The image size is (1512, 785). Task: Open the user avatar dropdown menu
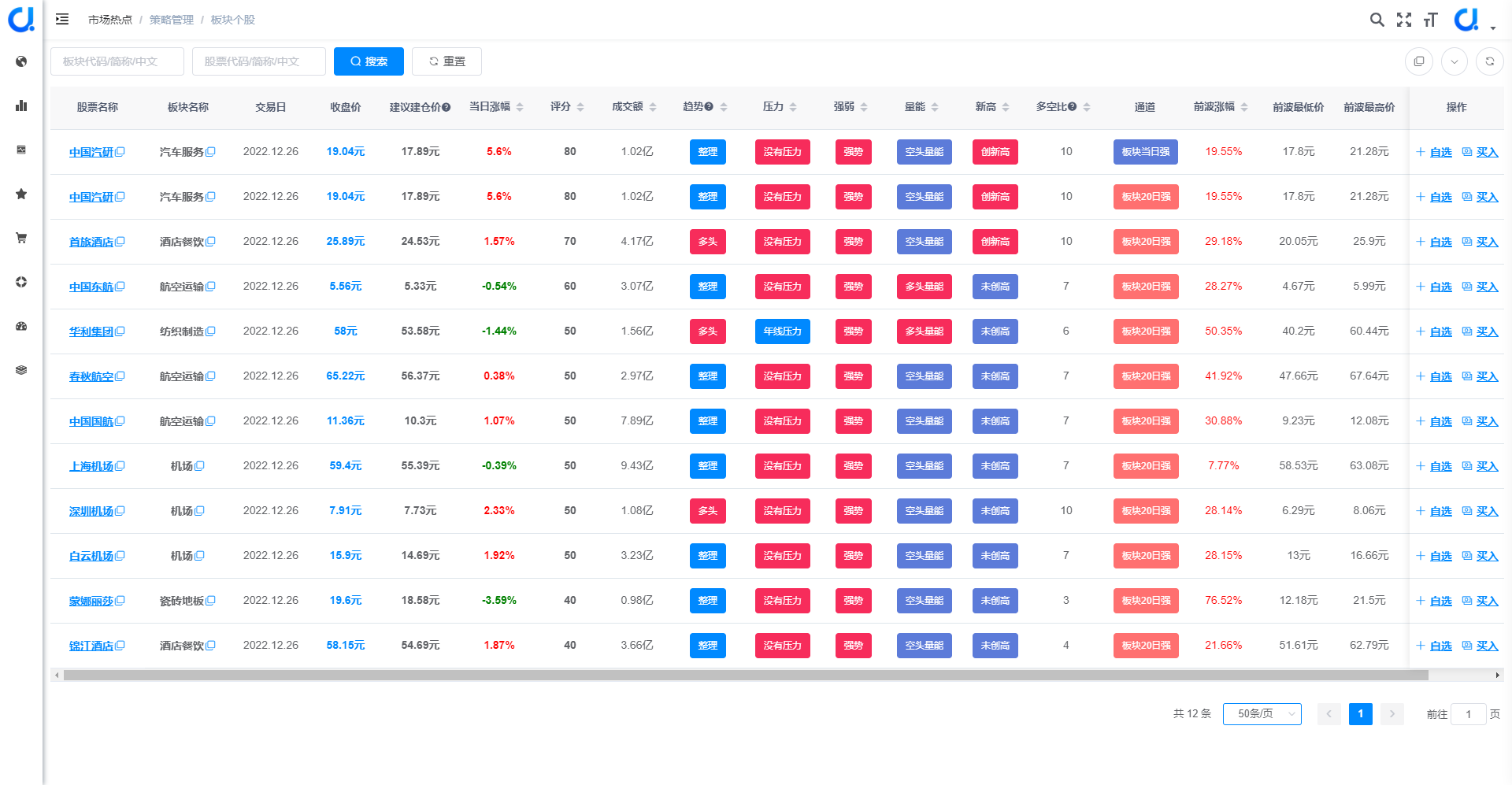[1473, 20]
